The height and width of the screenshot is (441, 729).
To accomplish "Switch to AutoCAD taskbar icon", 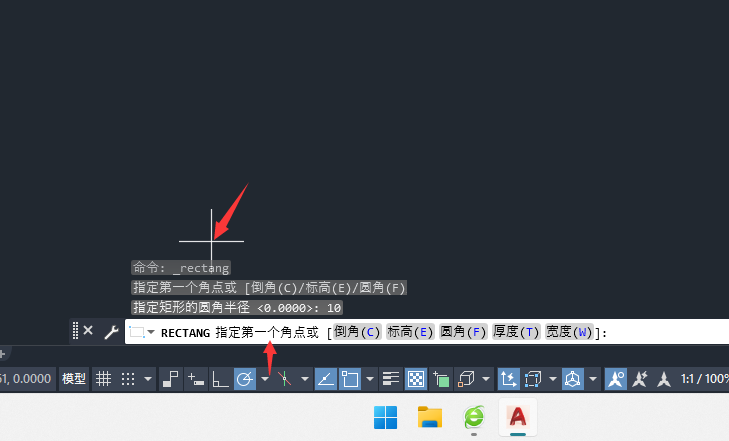I will [518, 417].
